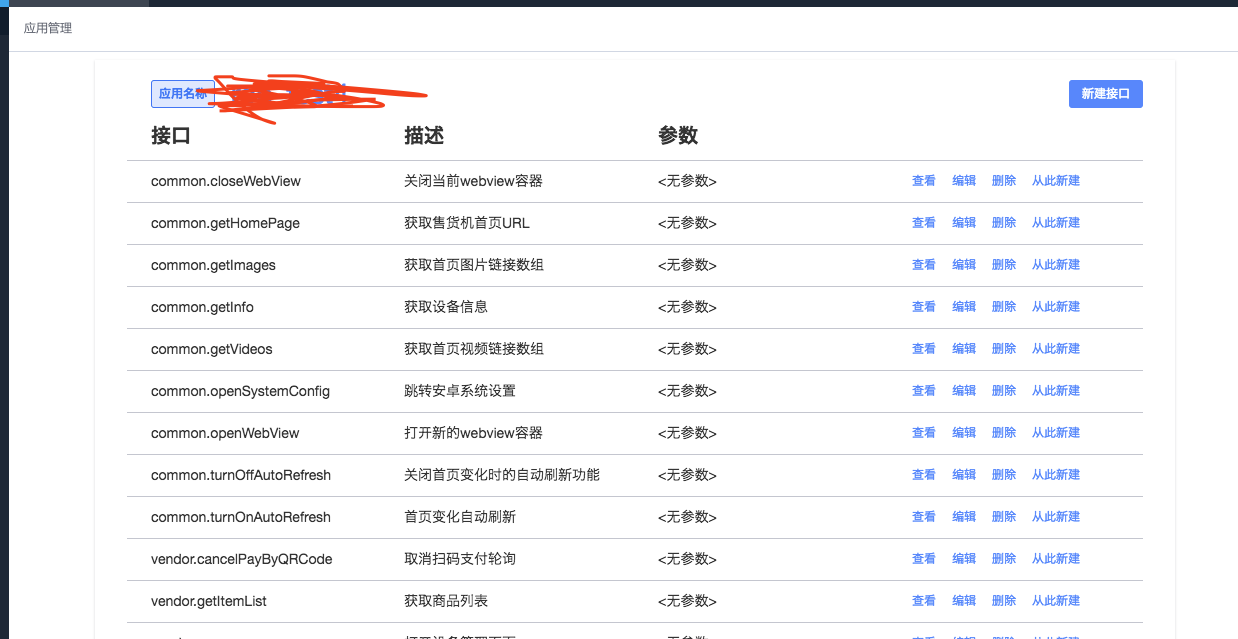Click the 参数 column header
This screenshot has height=639, width=1238.
coord(678,136)
